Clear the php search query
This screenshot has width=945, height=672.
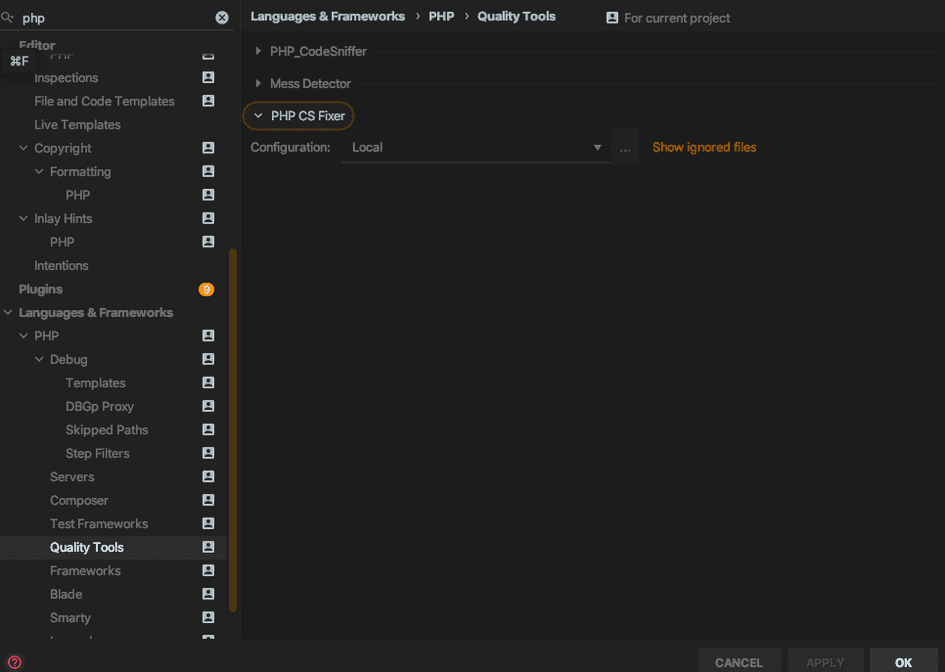click(222, 17)
